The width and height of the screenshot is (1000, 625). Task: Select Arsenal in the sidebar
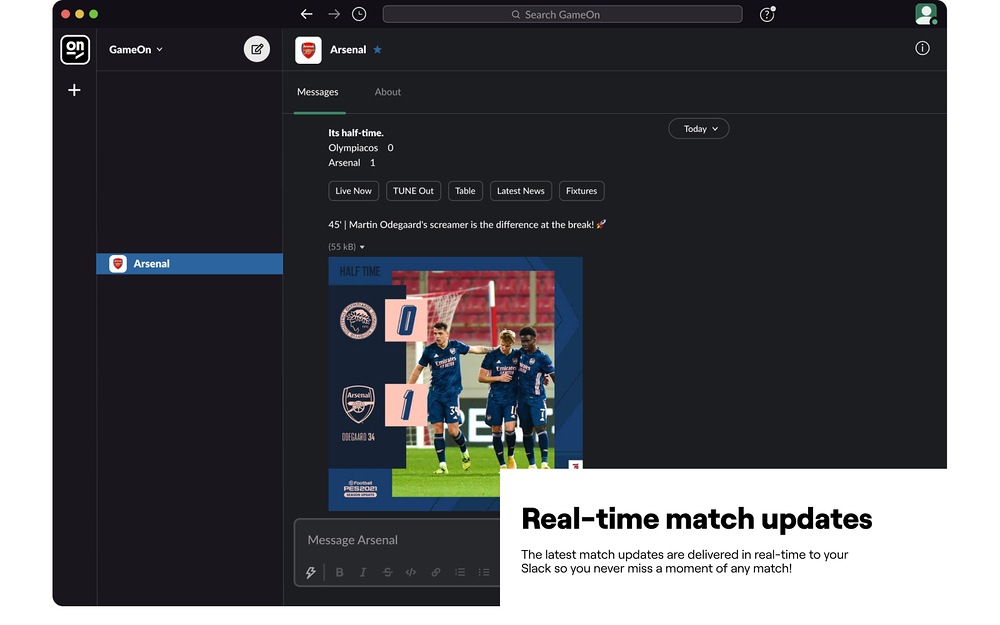coord(189,263)
